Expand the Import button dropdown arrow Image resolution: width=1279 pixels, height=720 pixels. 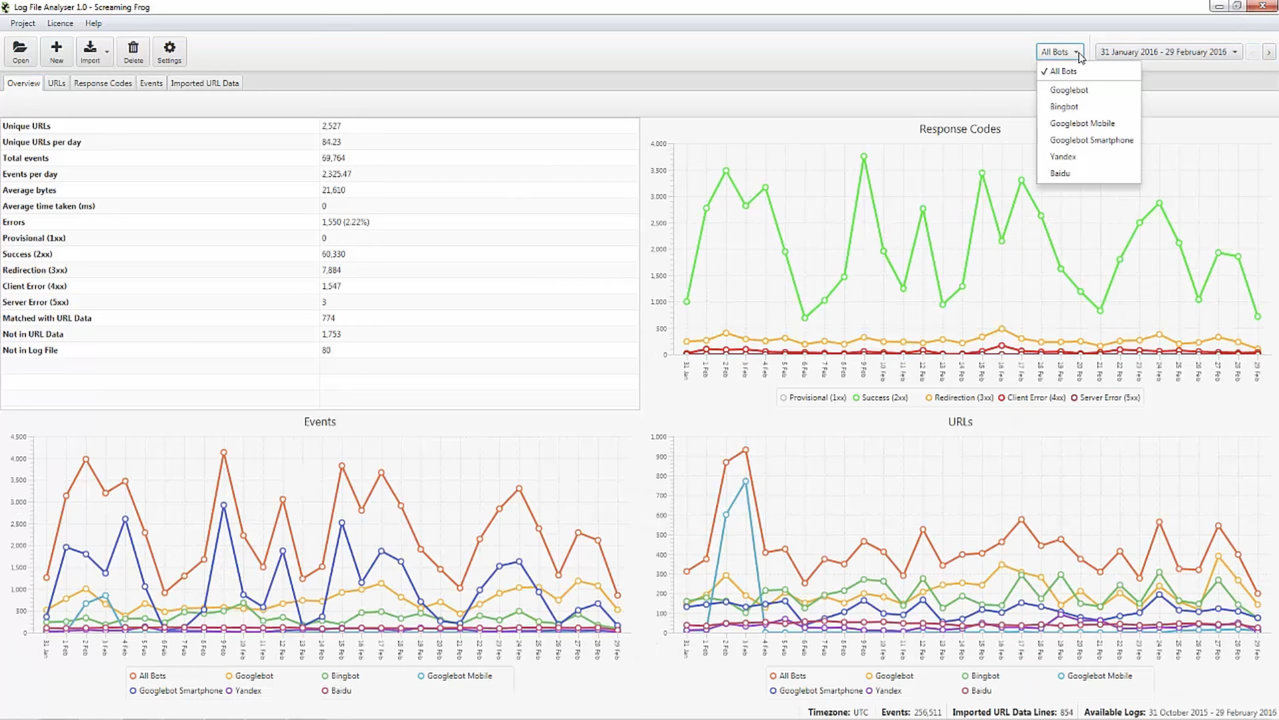[x=107, y=52]
